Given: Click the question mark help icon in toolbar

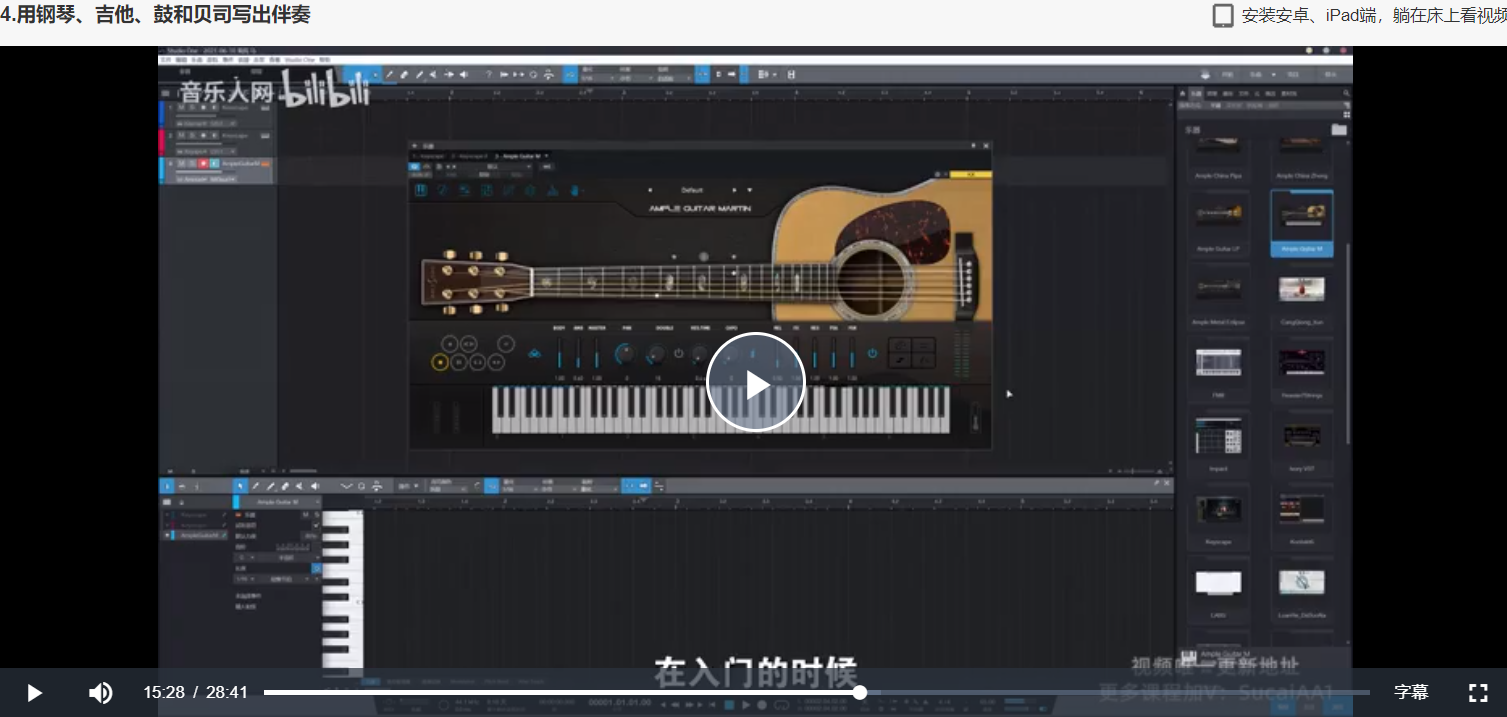Looking at the screenshot, I should pyautogui.click(x=488, y=75).
